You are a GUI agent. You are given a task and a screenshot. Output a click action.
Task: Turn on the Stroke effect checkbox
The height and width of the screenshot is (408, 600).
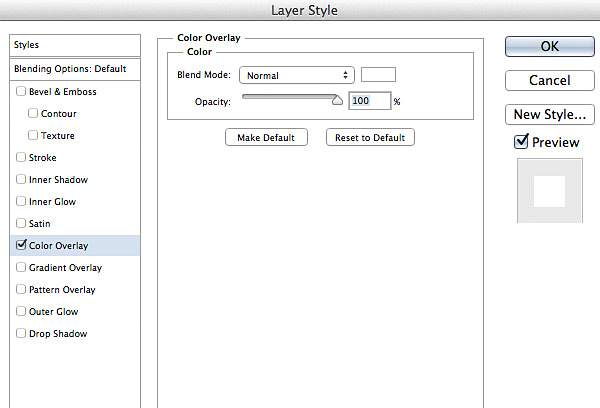[22, 158]
